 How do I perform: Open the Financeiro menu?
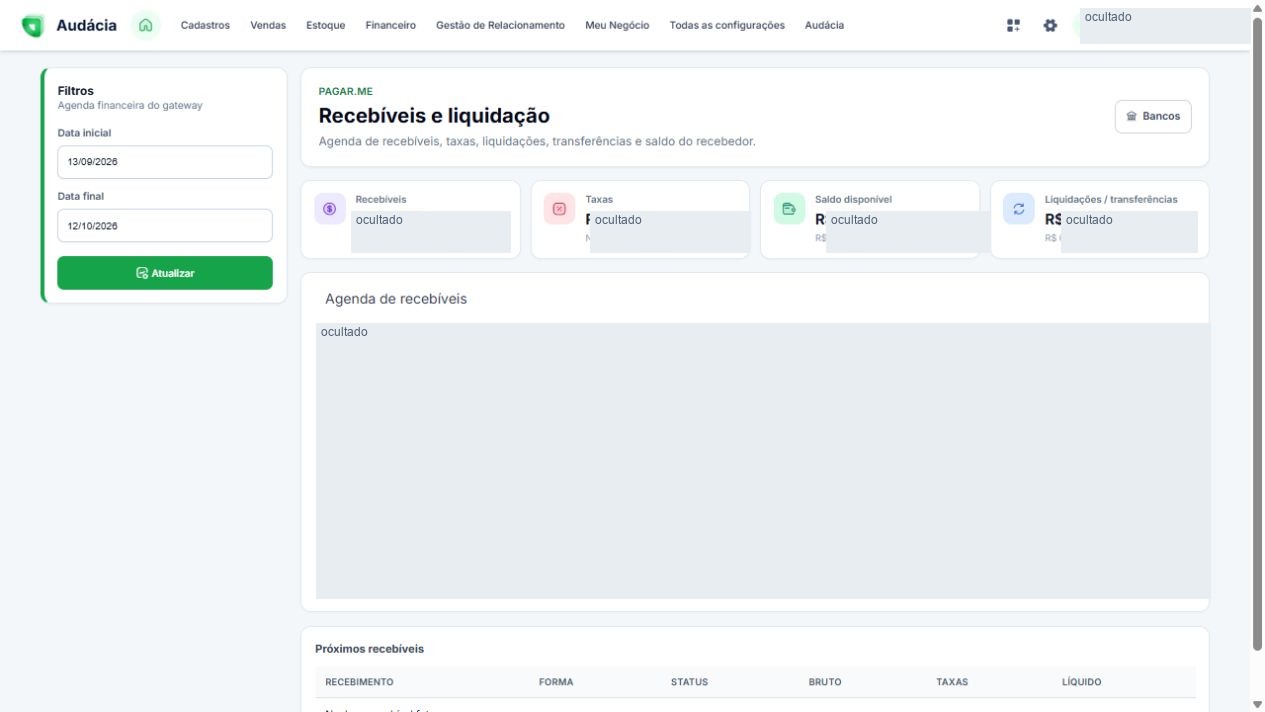pos(391,25)
